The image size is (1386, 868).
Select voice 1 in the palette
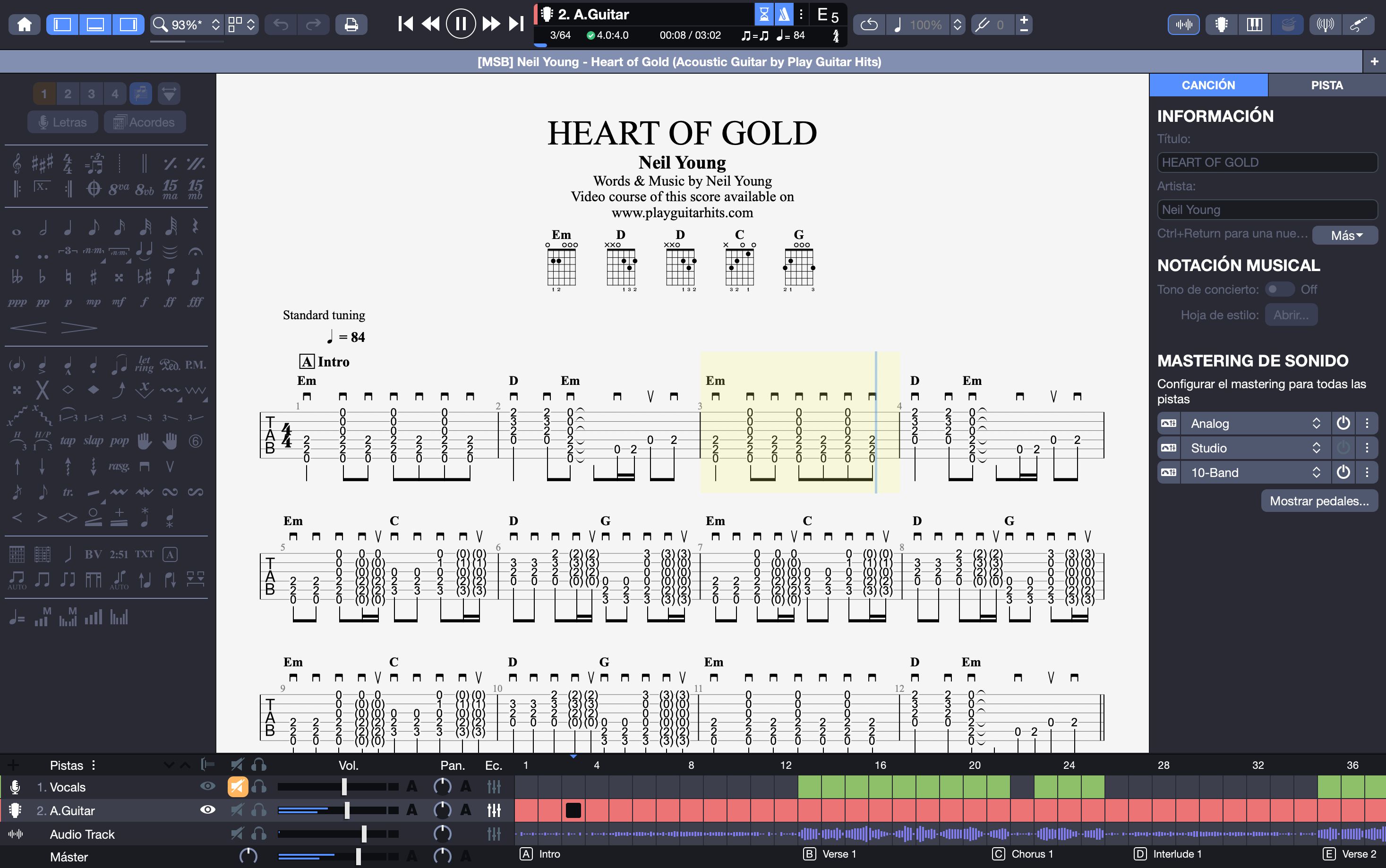44,94
